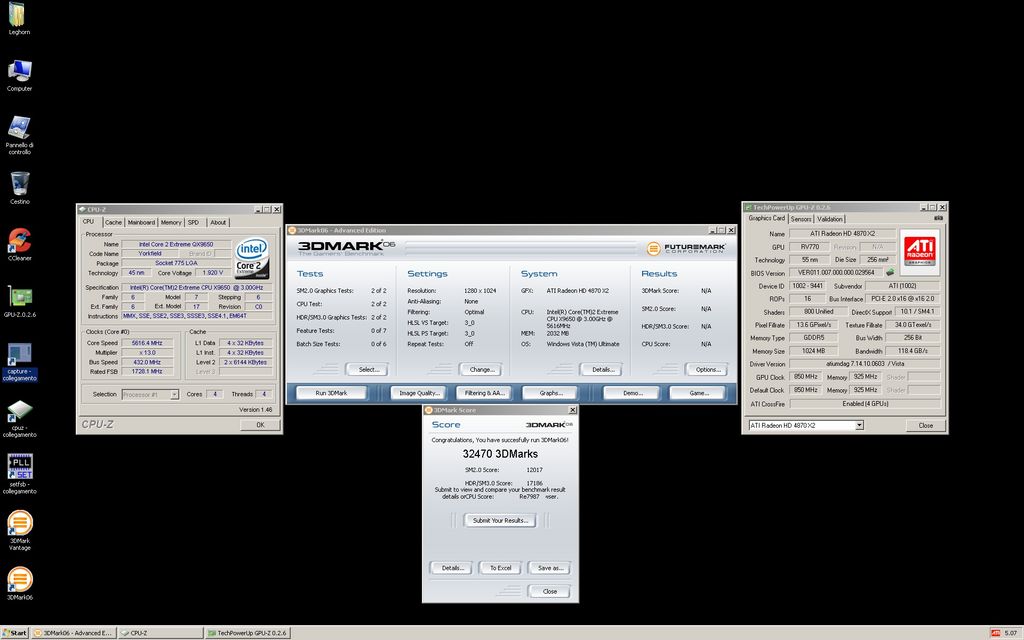Click the Run 3DMark button
The height and width of the screenshot is (640, 1024).
point(331,393)
